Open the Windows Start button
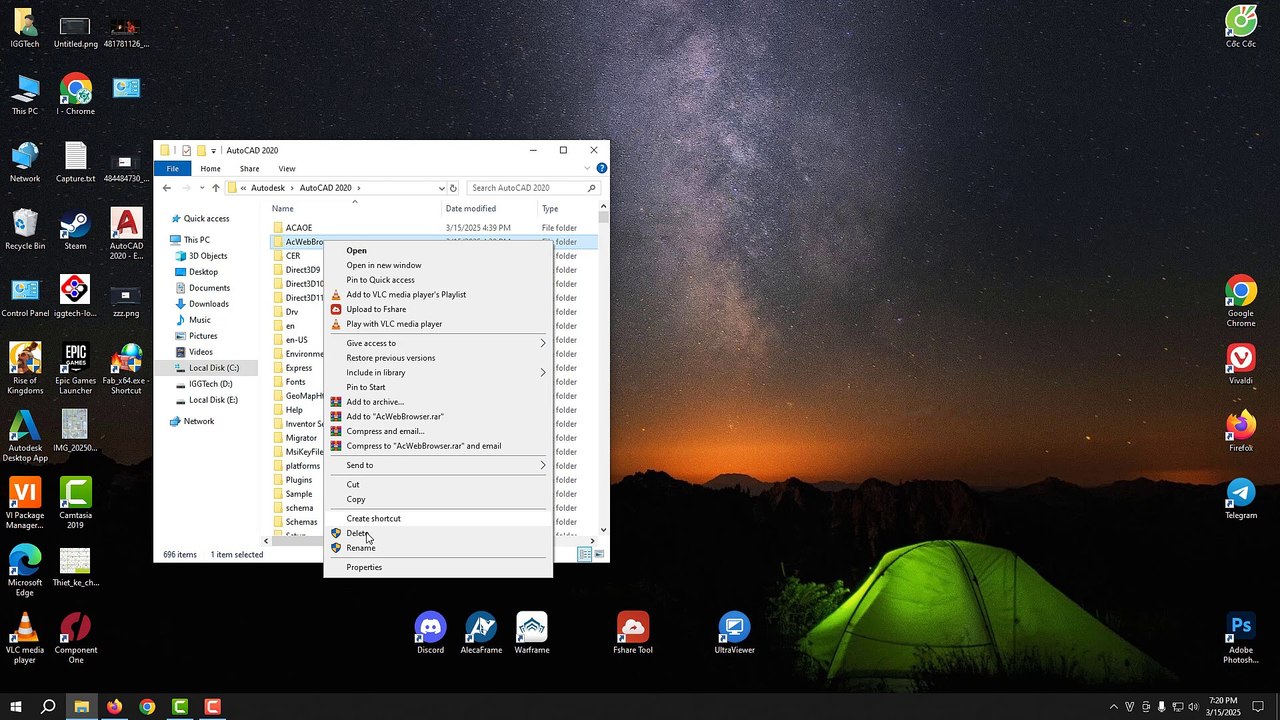 [x=16, y=707]
